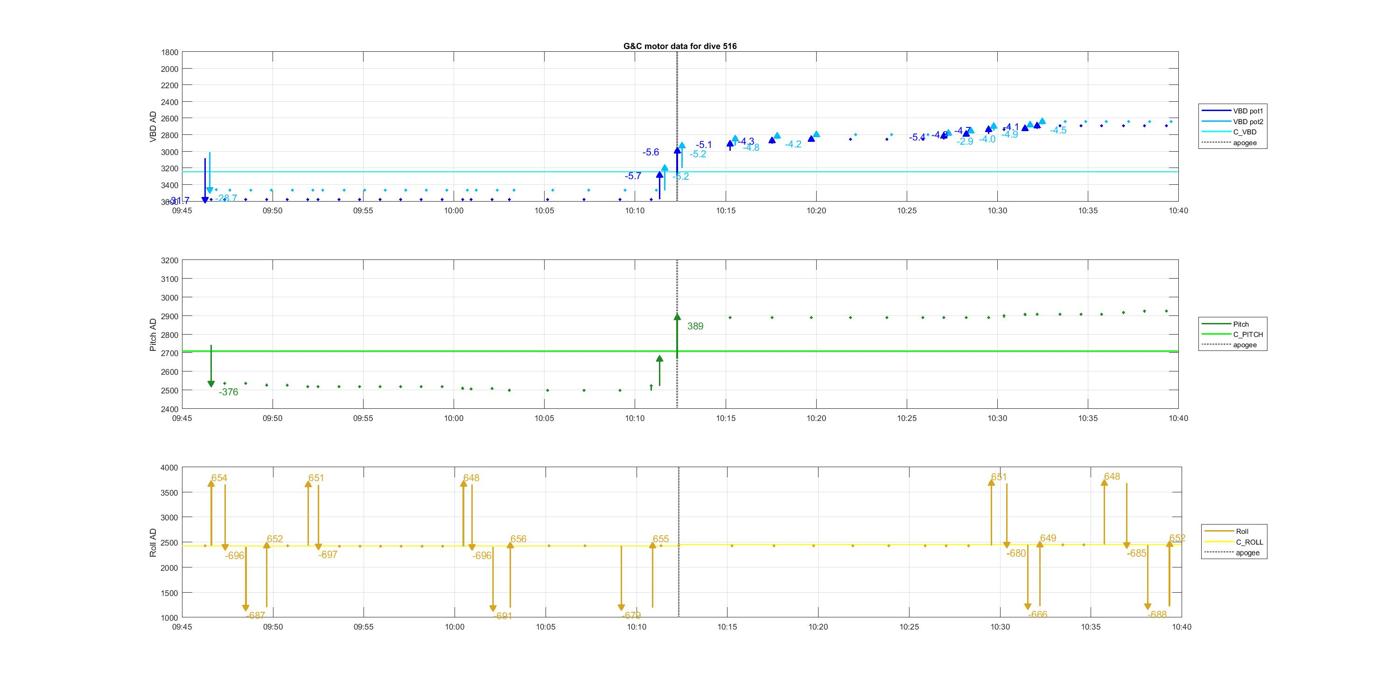Click the '654' roll data label
The height and width of the screenshot is (693, 1400).
(219, 478)
